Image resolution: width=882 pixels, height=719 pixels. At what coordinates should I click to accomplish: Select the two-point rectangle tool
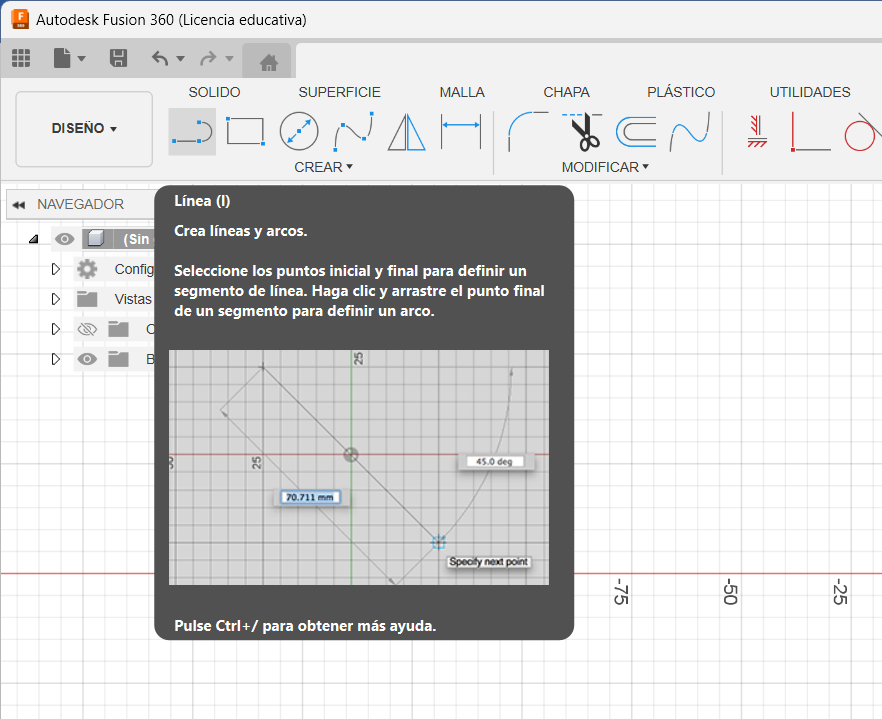point(245,132)
